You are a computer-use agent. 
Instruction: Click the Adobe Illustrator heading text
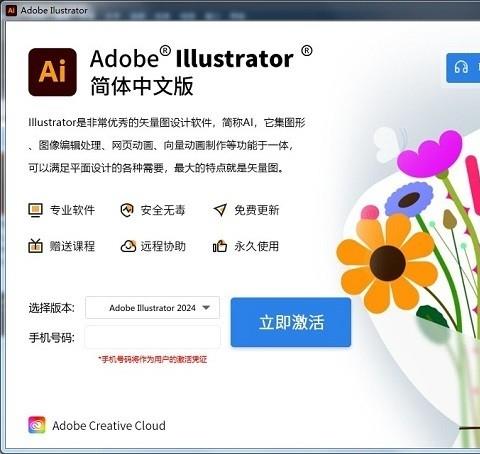pos(201,58)
